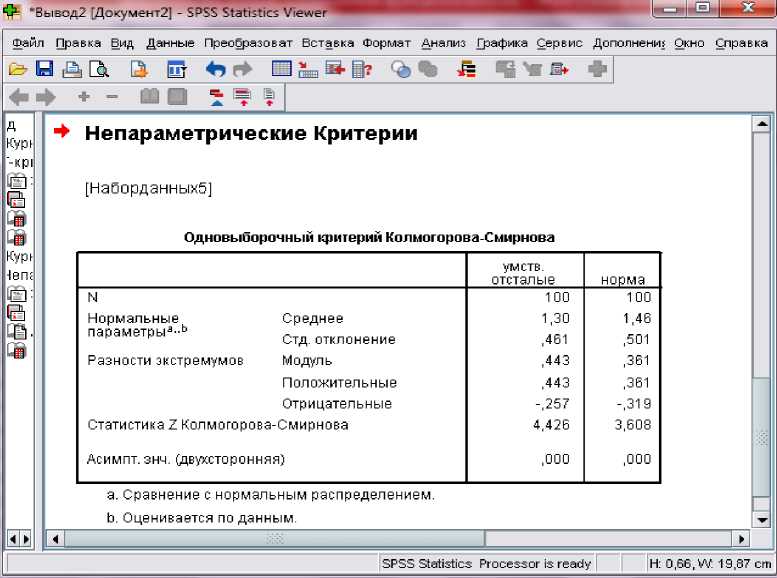Click the Print icon in toolbar
The image size is (777, 578).
(72, 69)
